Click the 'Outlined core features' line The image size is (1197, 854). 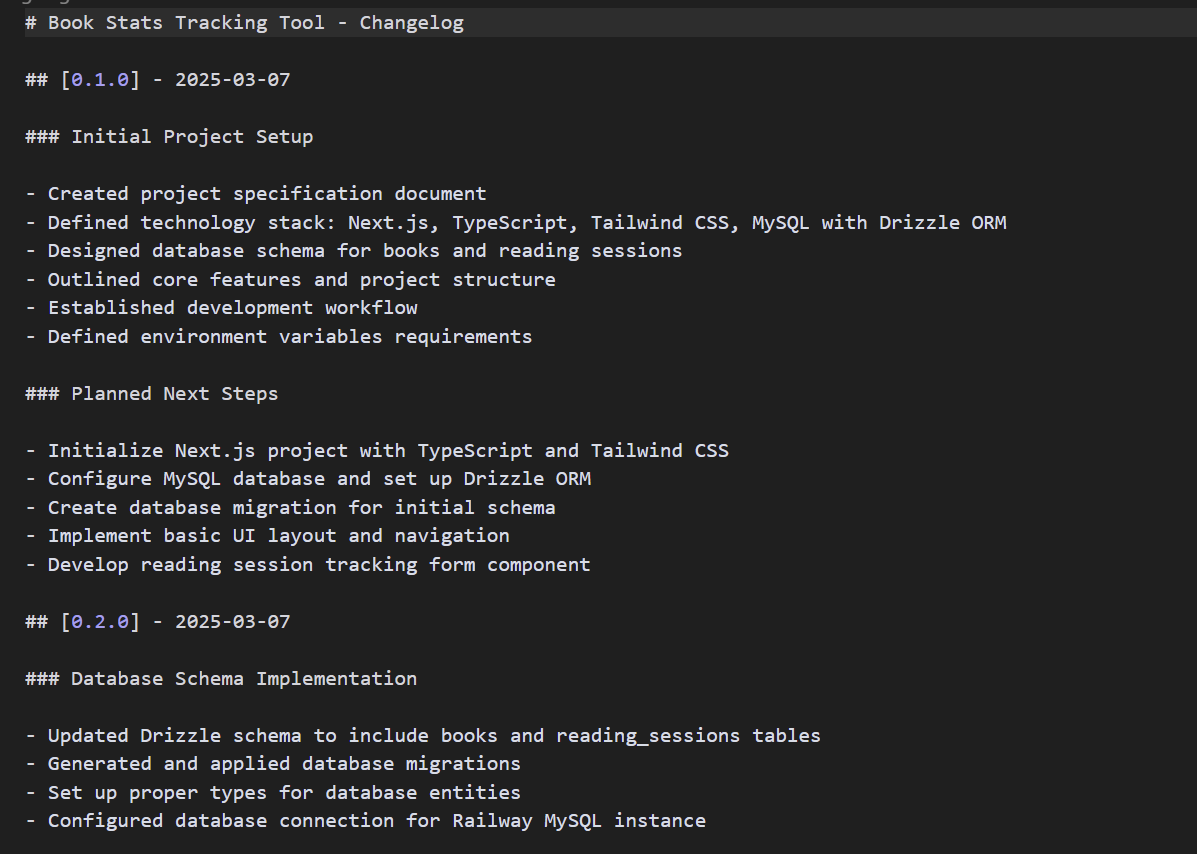pyautogui.click(x=301, y=280)
